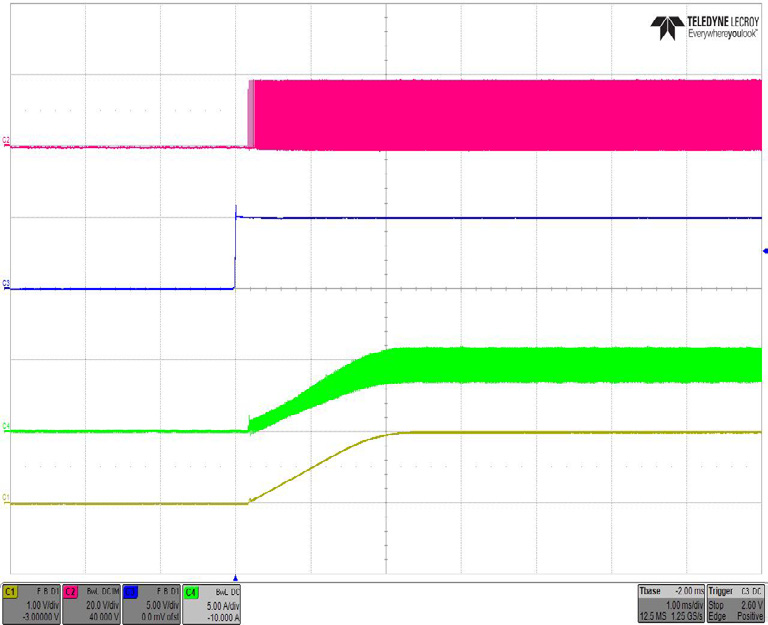Click the trigger position triangle below the grid
Image resolution: width=768 pixels, height=625 pixels.
point(235,577)
